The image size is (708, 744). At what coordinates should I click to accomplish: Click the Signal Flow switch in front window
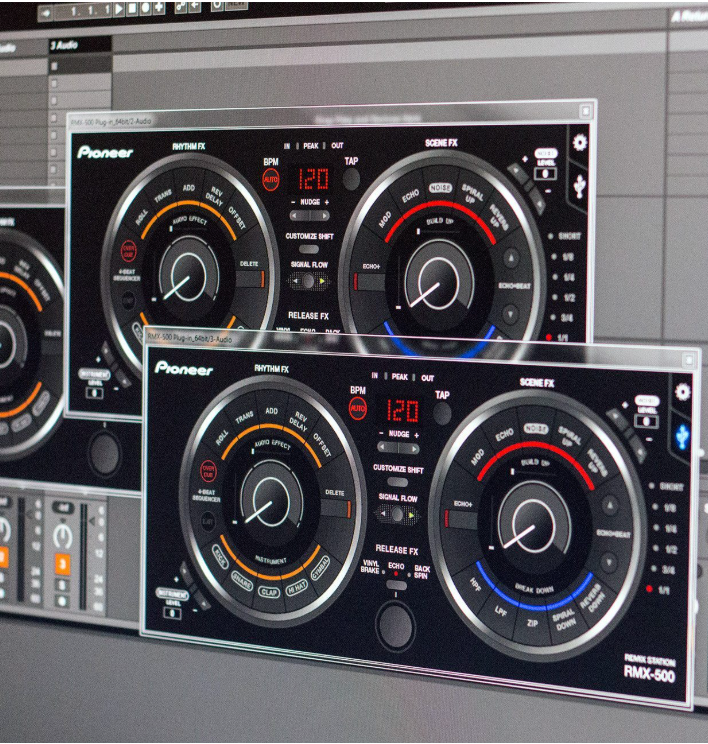click(x=397, y=514)
